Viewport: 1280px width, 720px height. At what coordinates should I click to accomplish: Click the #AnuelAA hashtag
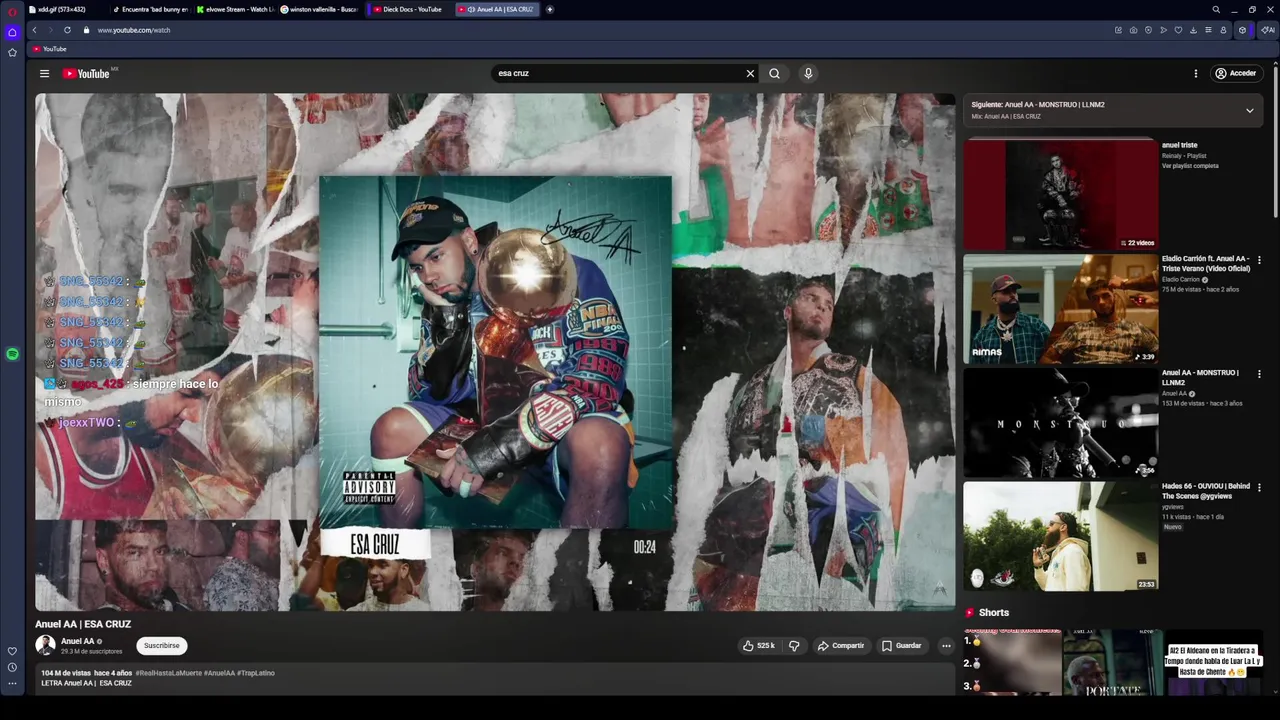(219, 673)
